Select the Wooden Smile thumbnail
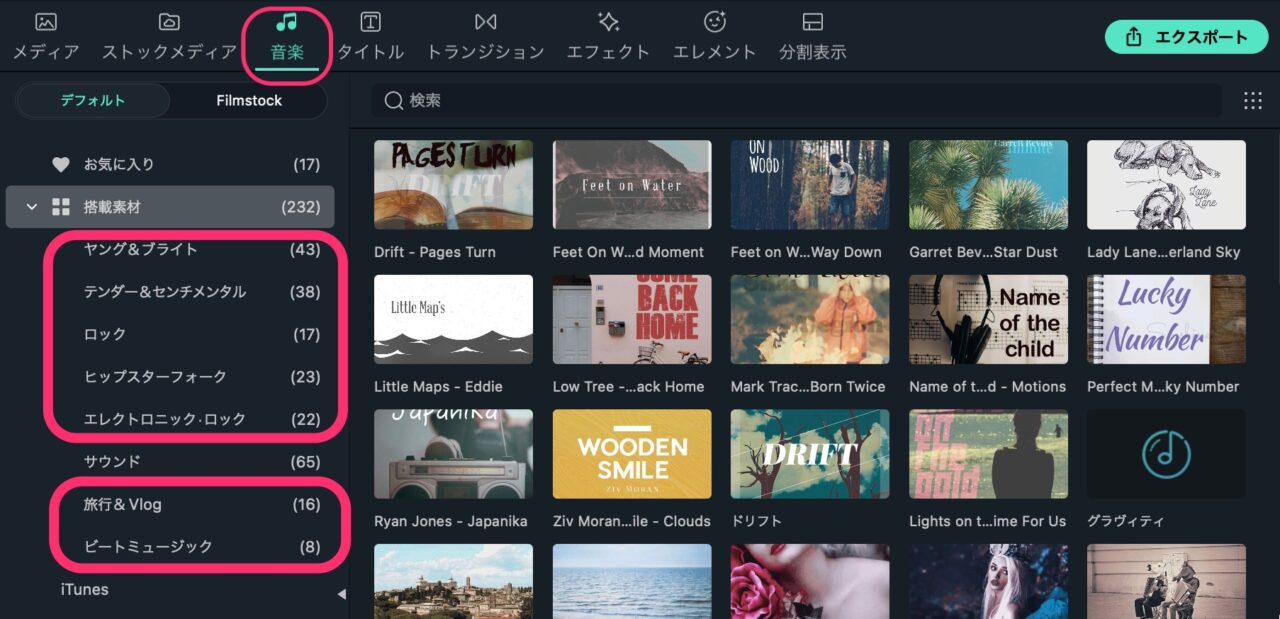This screenshot has height=619, width=1280. (632, 454)
